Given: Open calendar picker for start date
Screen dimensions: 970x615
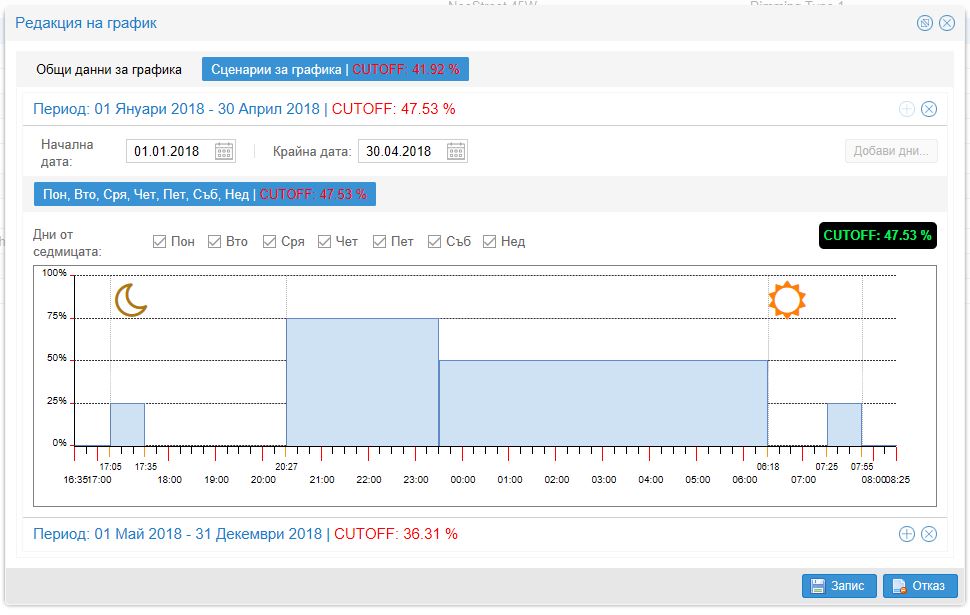Looking at the screenshot, I should pyautogui.click(x=224, y=152).
